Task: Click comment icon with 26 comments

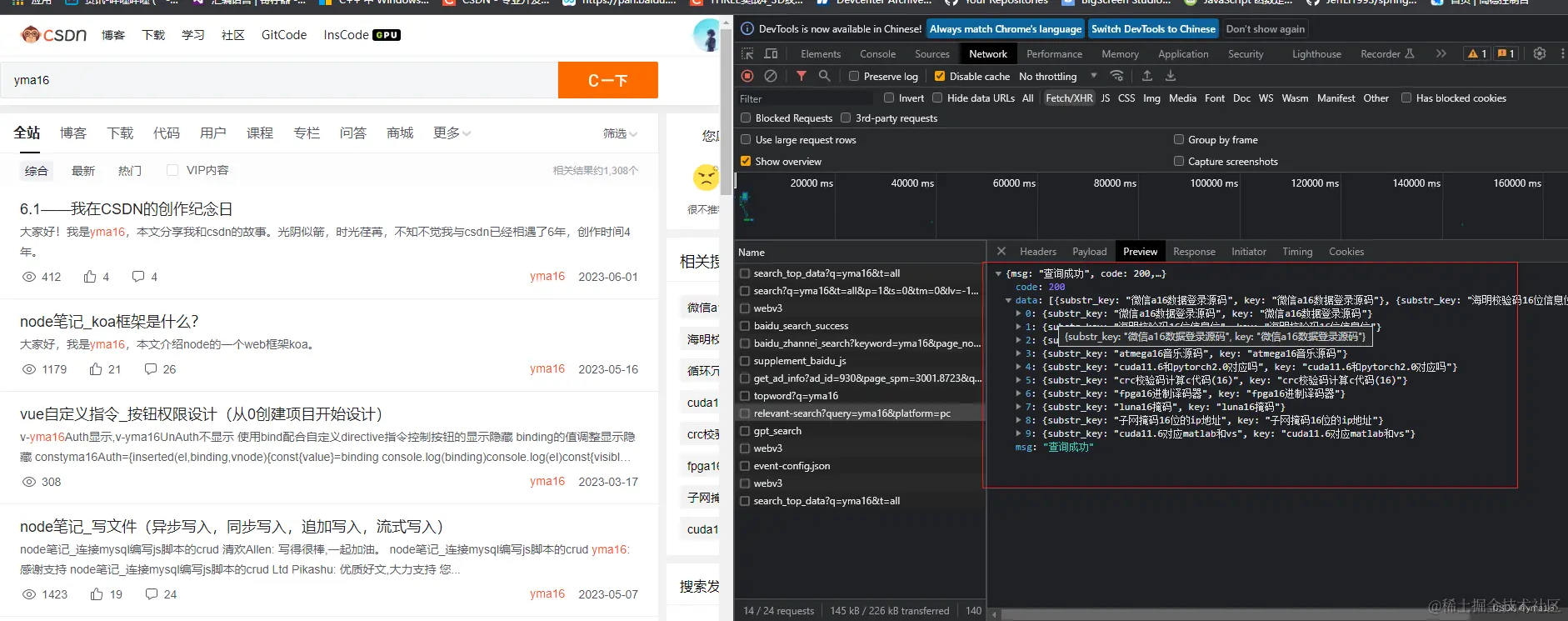Action: tap(151, 369)
